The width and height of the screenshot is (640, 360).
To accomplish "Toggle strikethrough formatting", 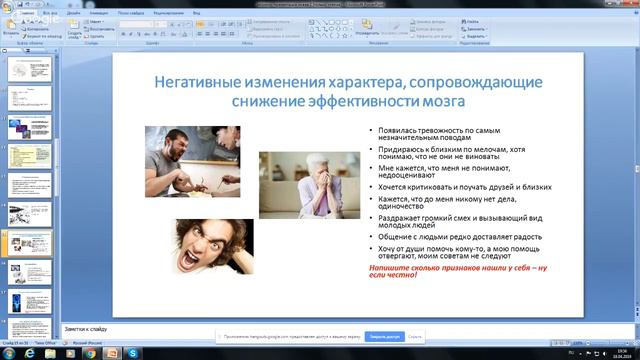I will click(x=147, y=34).
